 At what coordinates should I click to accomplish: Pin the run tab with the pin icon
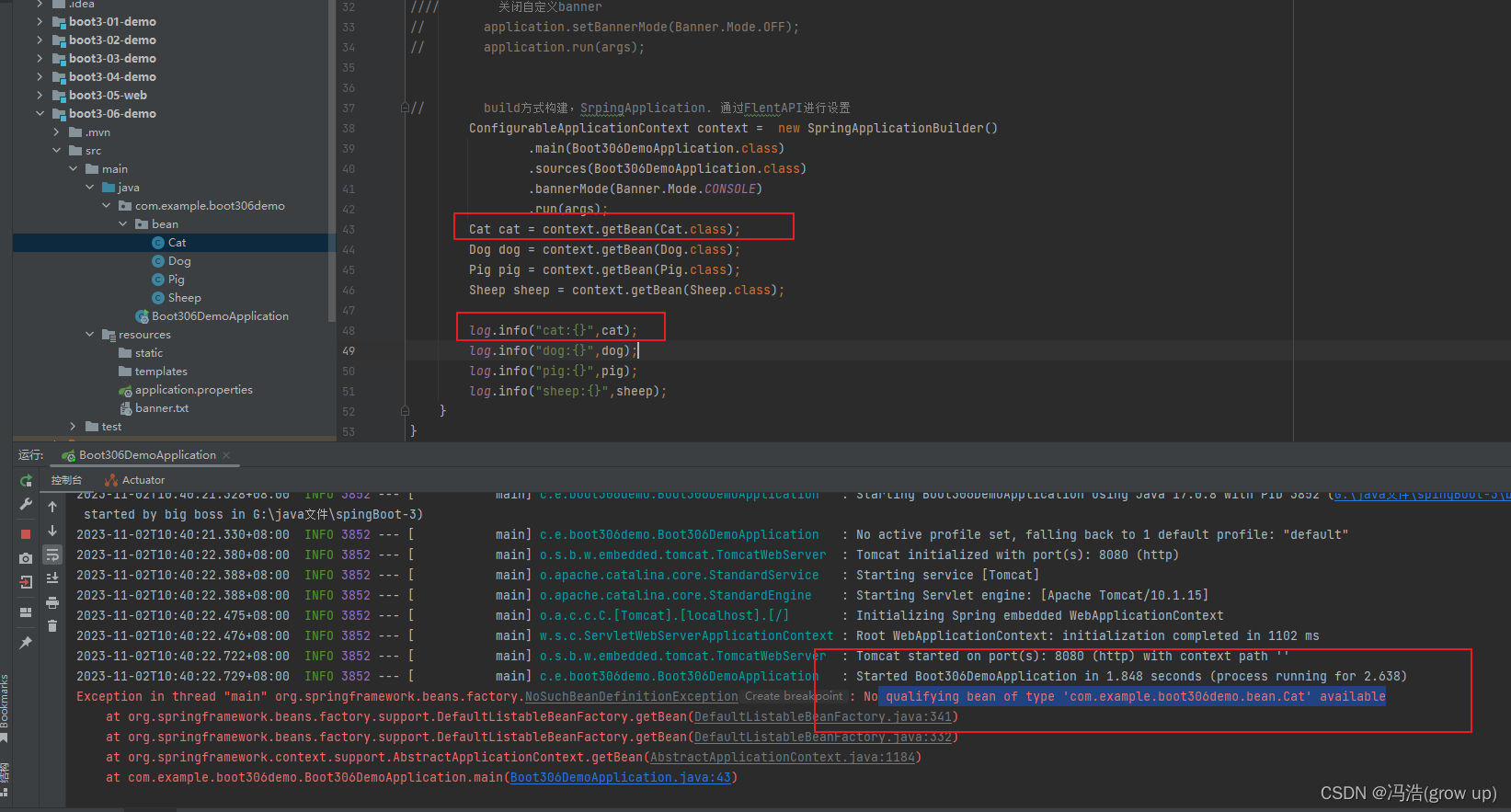pos(26,642)
